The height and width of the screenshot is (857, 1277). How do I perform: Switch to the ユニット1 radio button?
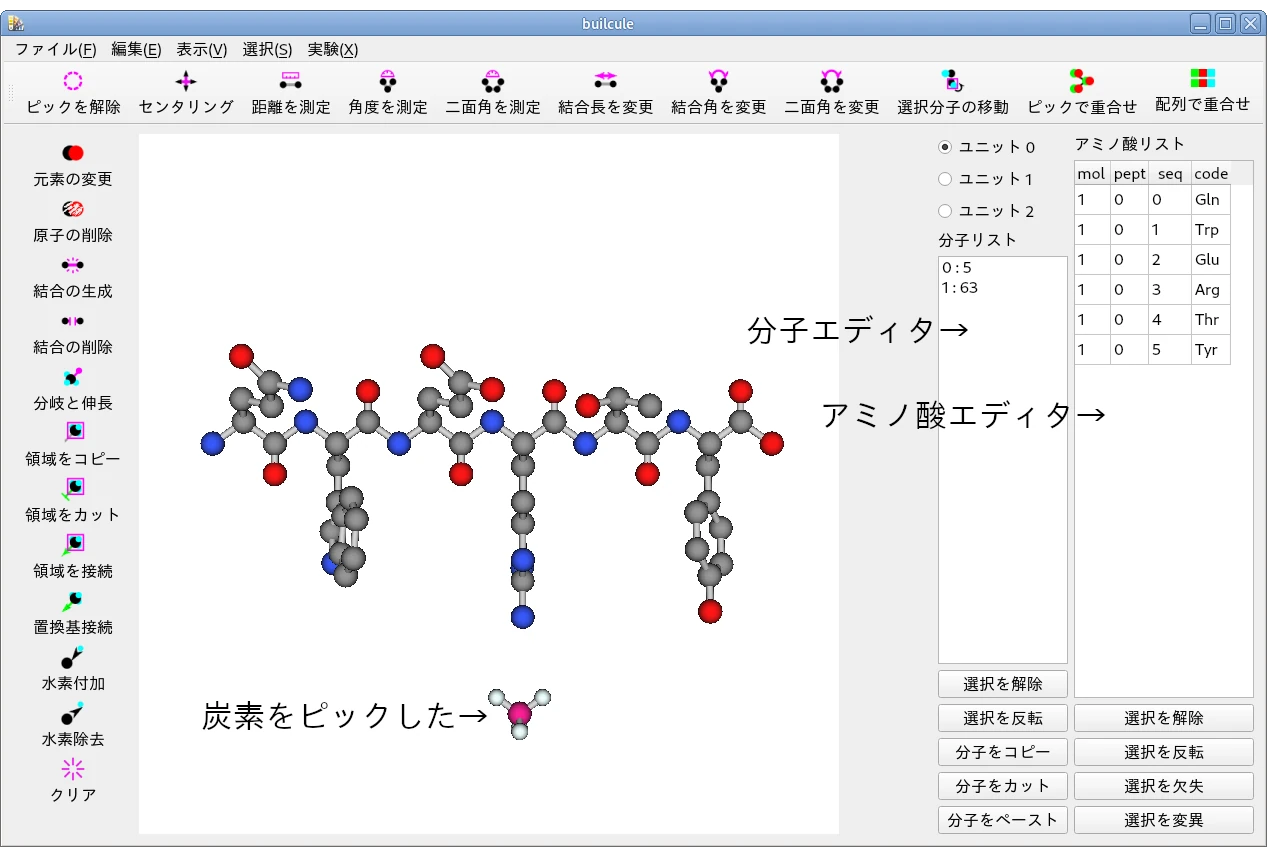pyautogui.click(x=945, y=179)
